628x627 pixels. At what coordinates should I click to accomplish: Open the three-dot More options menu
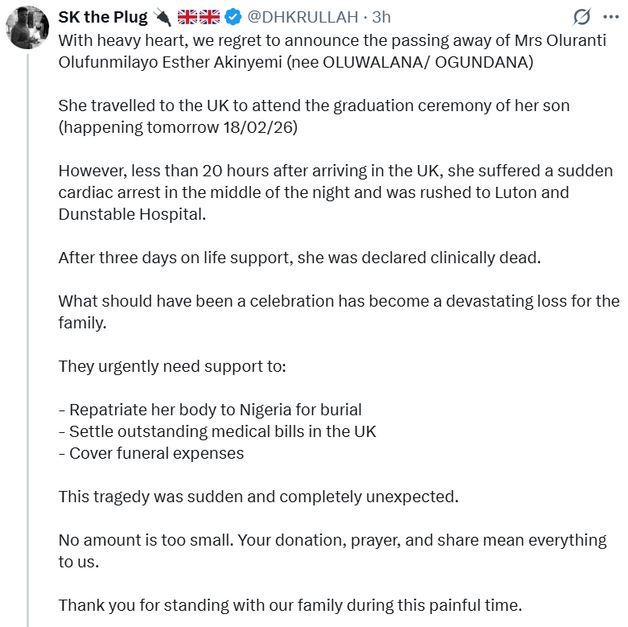click(x=610, y=17)
